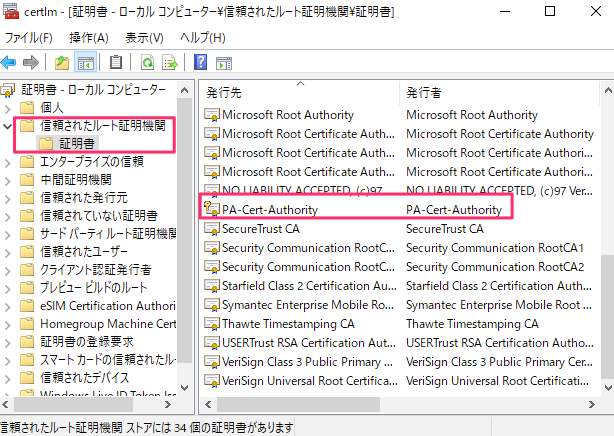Select the Security Communication RootCA2 issuer cell

click(x=495, y=267)
